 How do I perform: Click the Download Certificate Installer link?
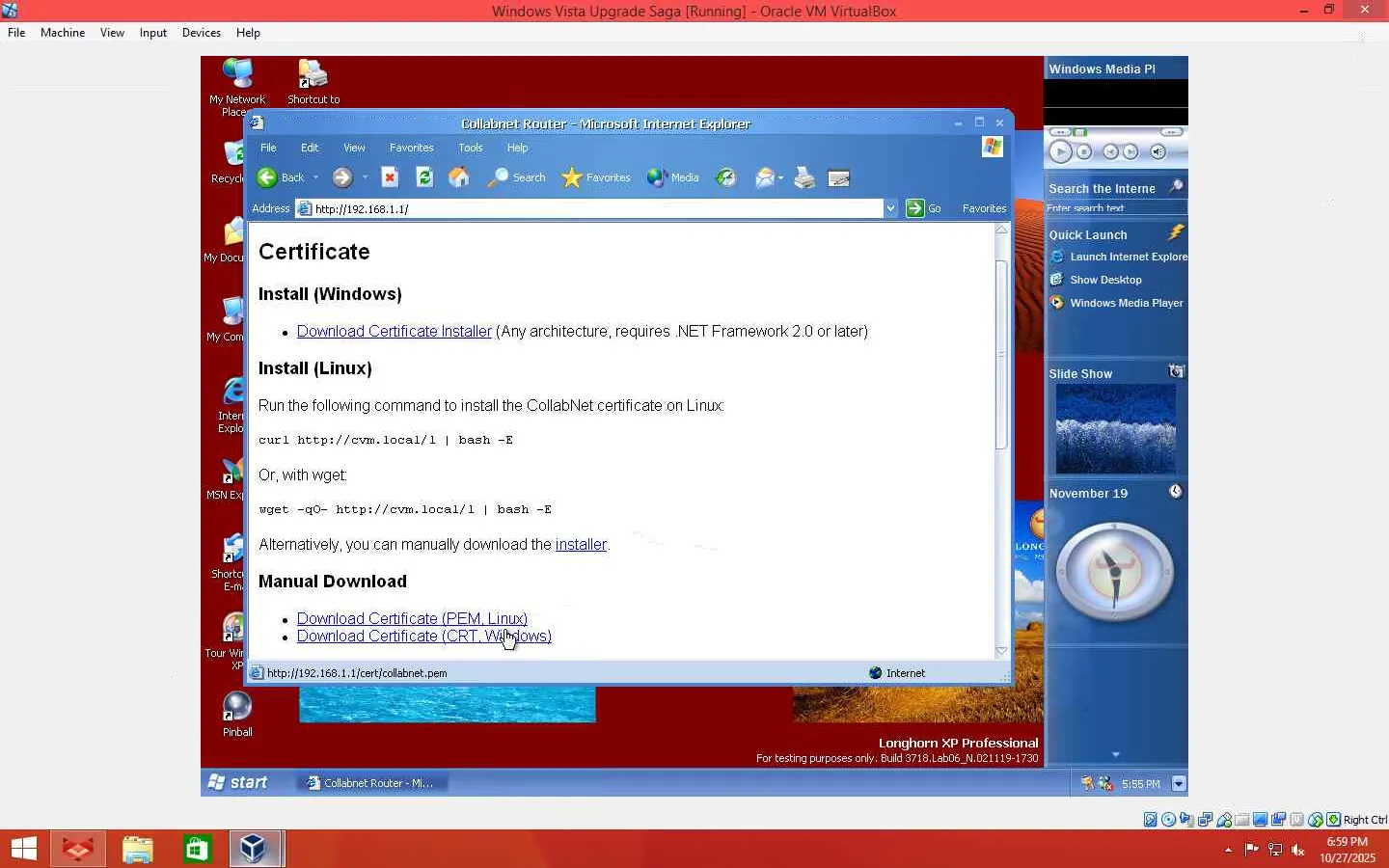(x=395, y=331)
